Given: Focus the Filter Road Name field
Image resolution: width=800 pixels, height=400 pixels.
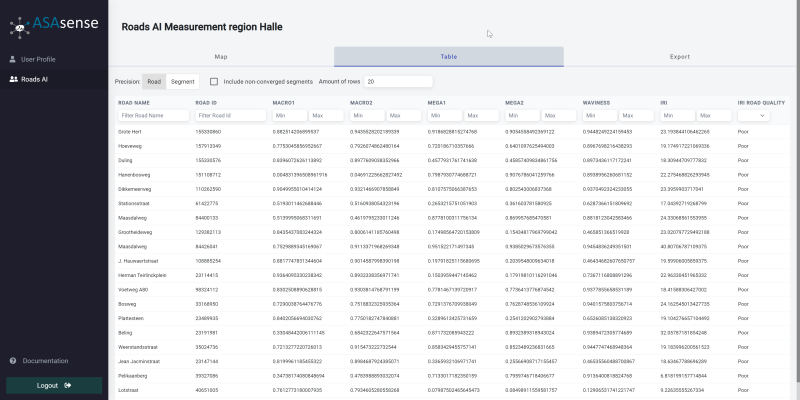Looking at the screenshot, I should point(154,116).
